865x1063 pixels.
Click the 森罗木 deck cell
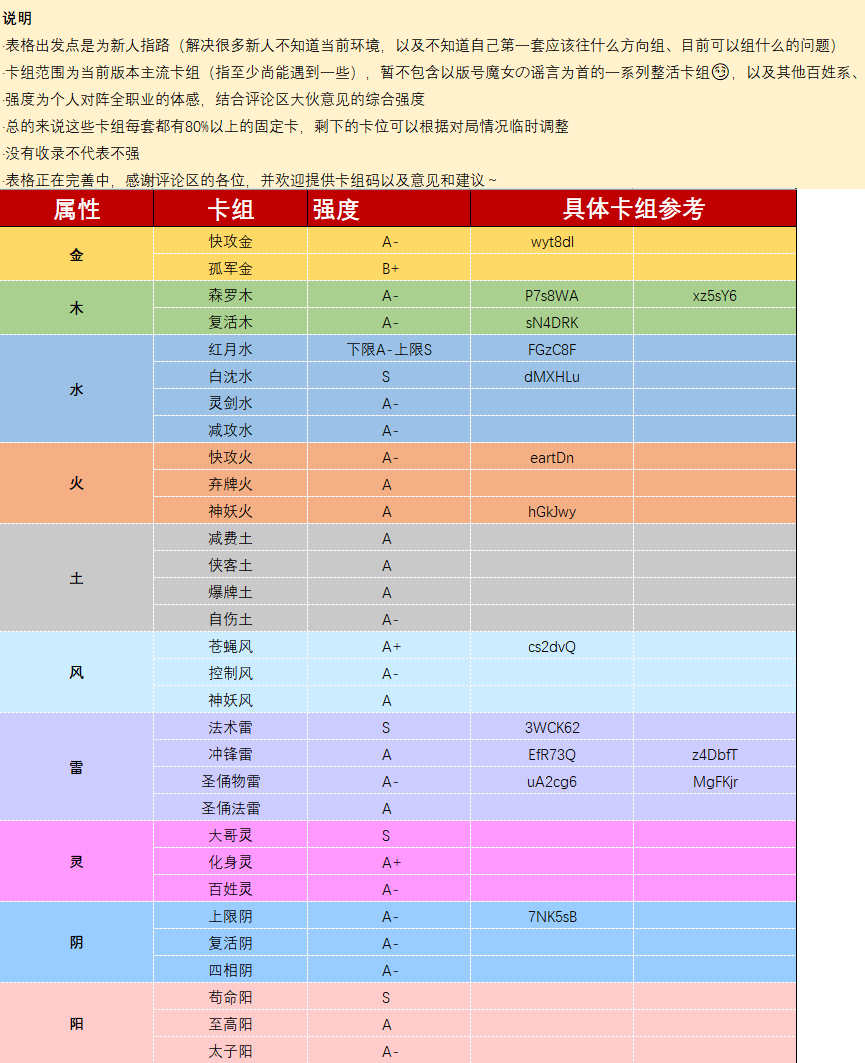(230, 296)
